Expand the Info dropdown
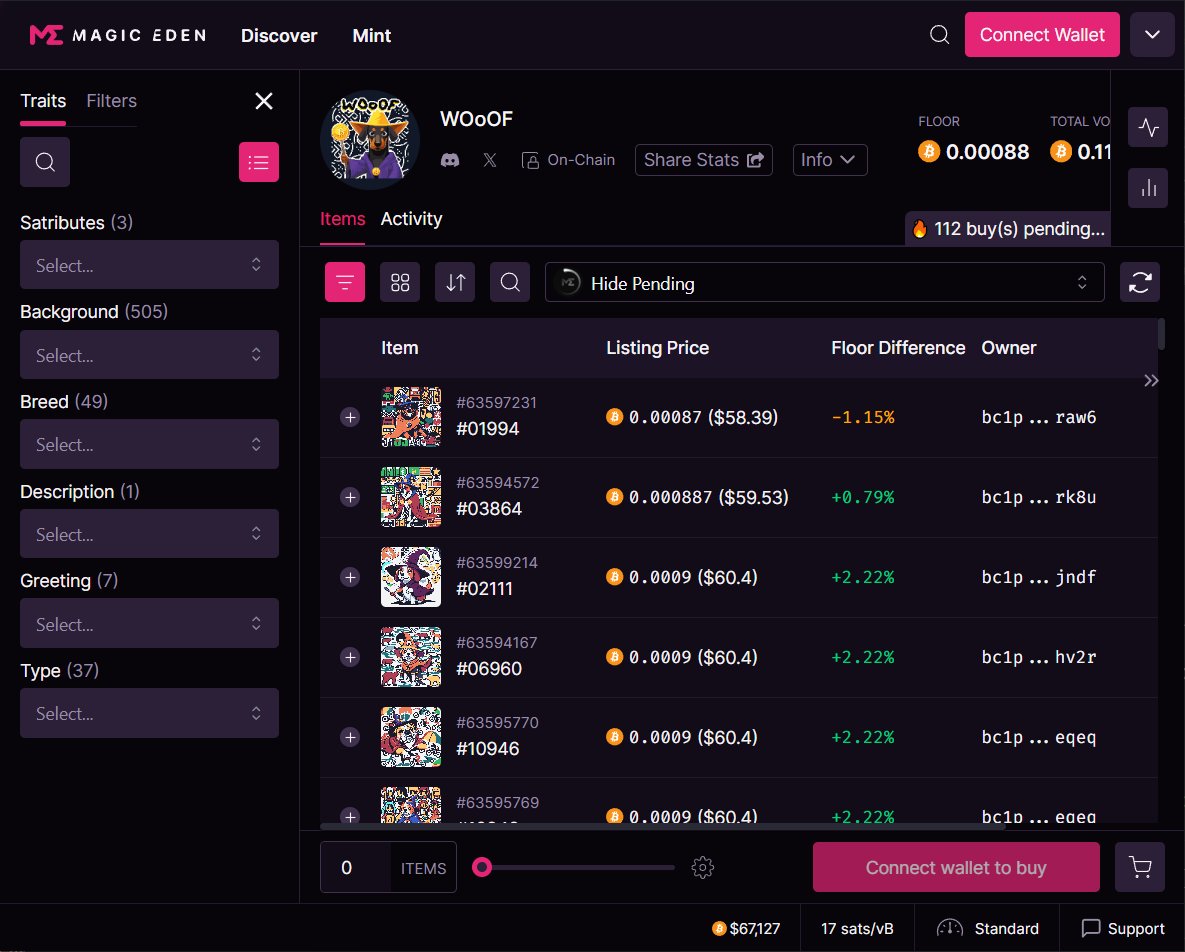 [x=830, y=160]
